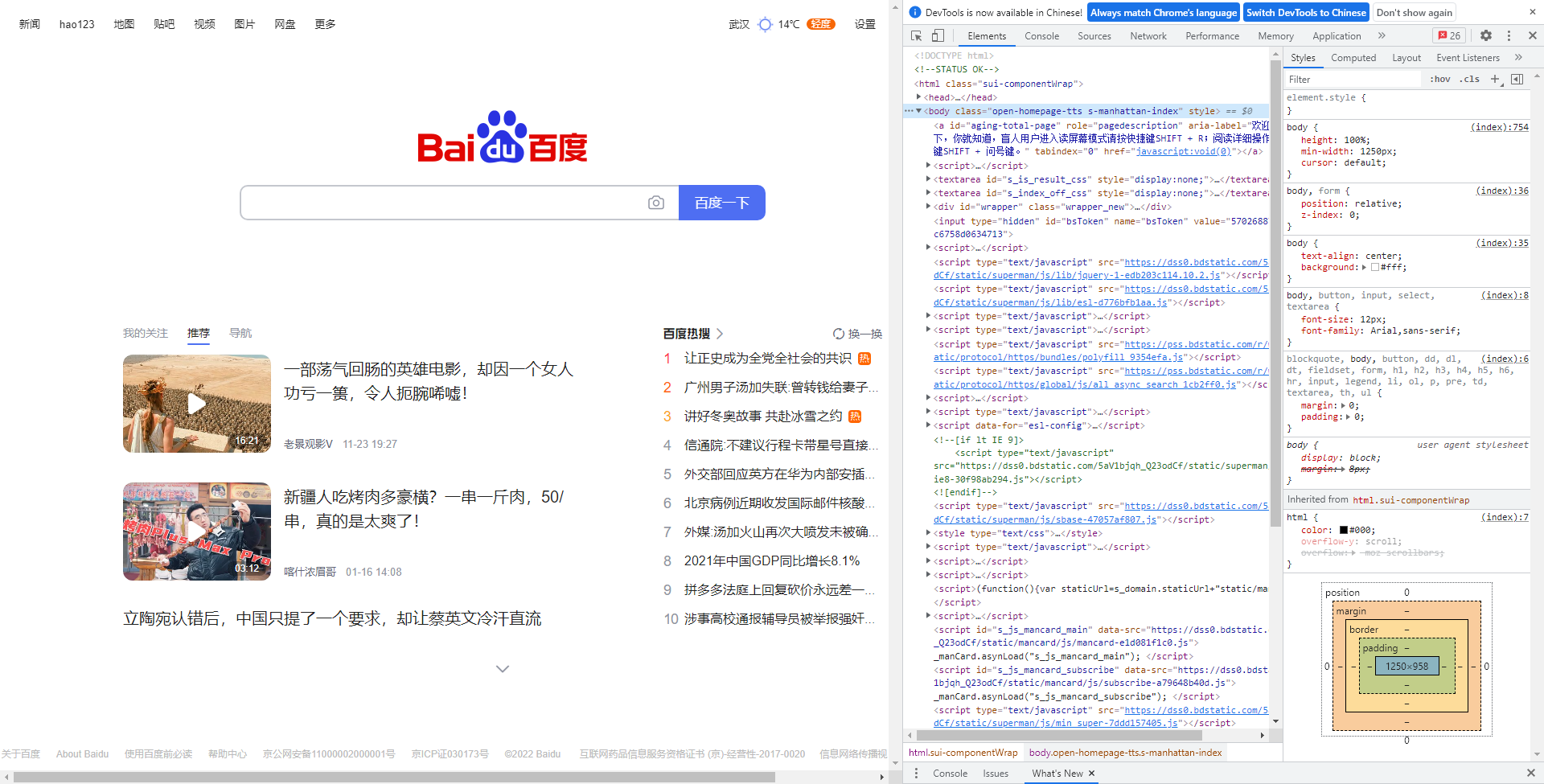Click the 百度一下 search button
The width and height of the screenshot is (1544, 784).
point(722,203)
